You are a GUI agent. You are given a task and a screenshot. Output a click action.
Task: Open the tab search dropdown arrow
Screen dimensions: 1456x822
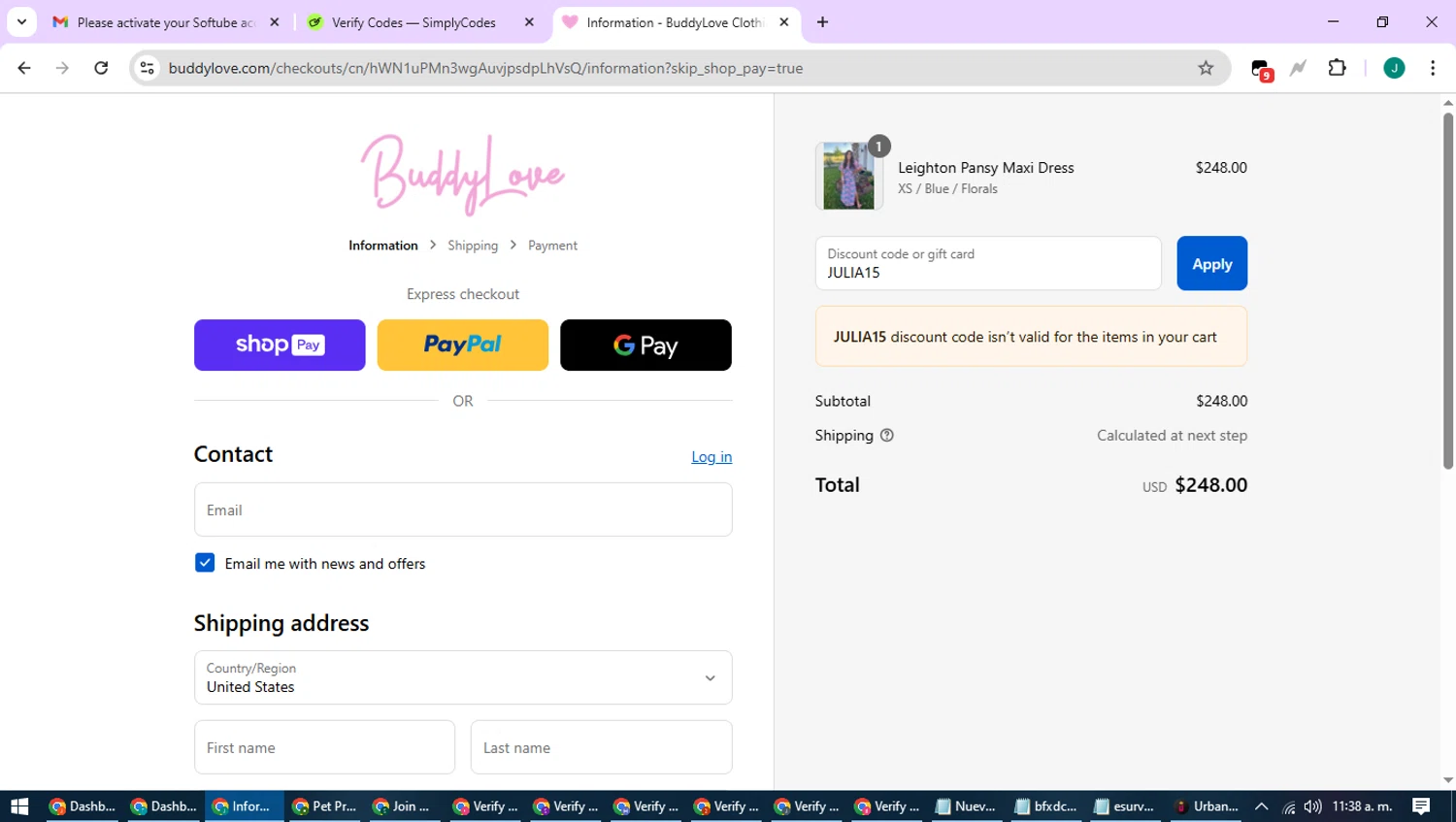pyautogui.click(x=21, y=22)
